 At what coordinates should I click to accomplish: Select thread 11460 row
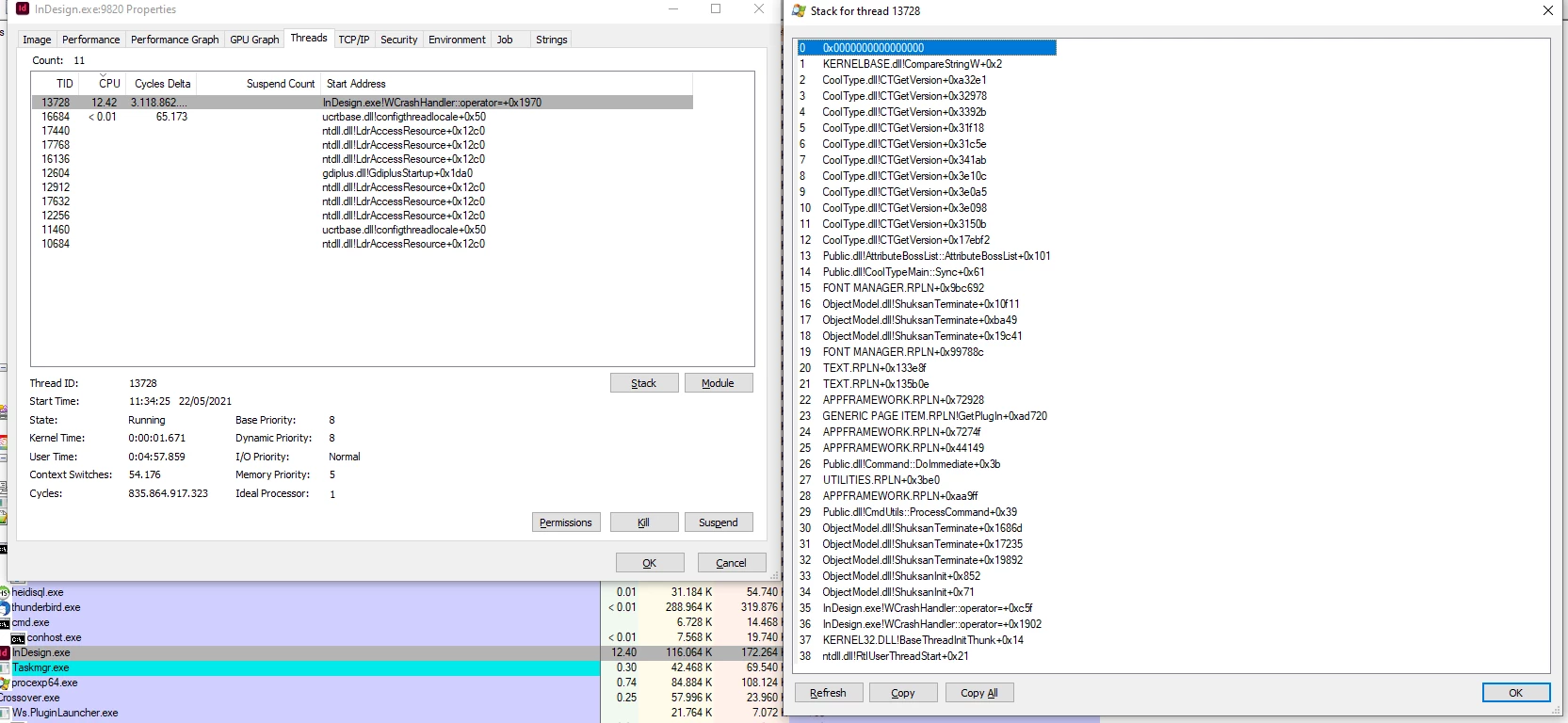pyautogui.click(x=363, y=230)
